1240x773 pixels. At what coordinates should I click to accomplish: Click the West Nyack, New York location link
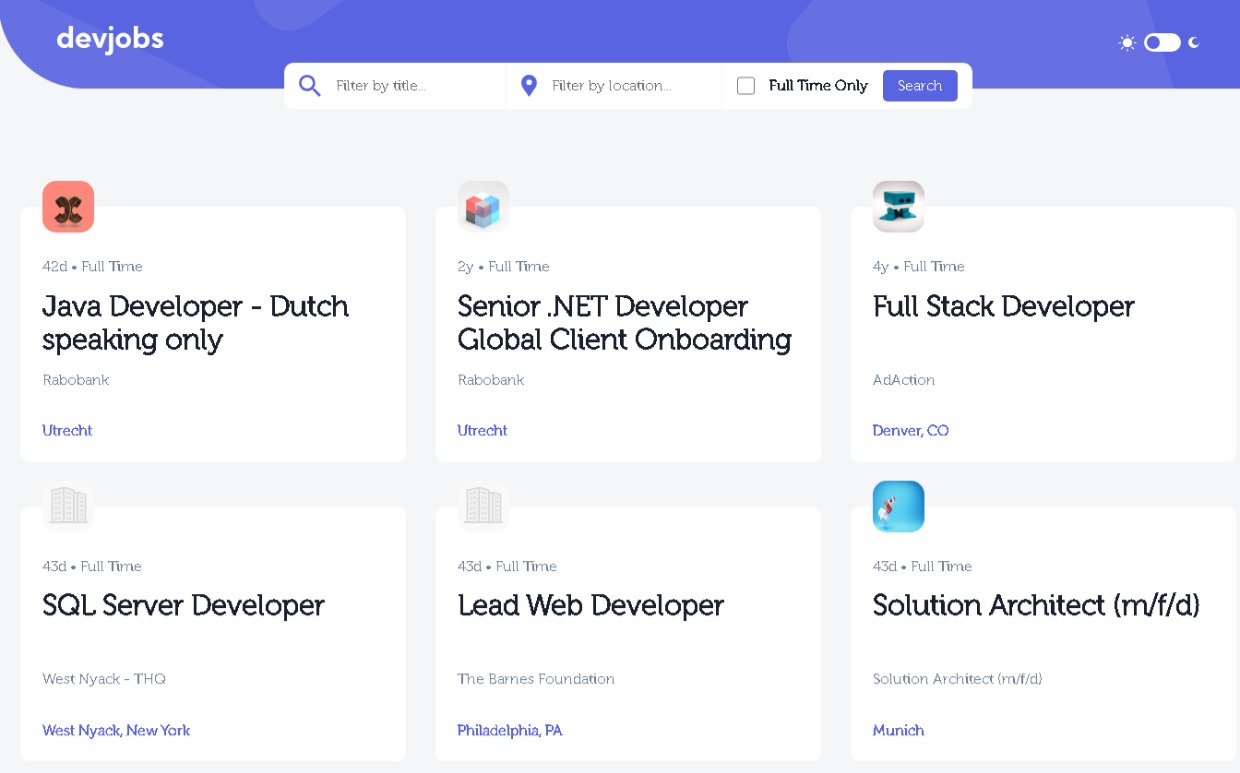pos(116,730)
